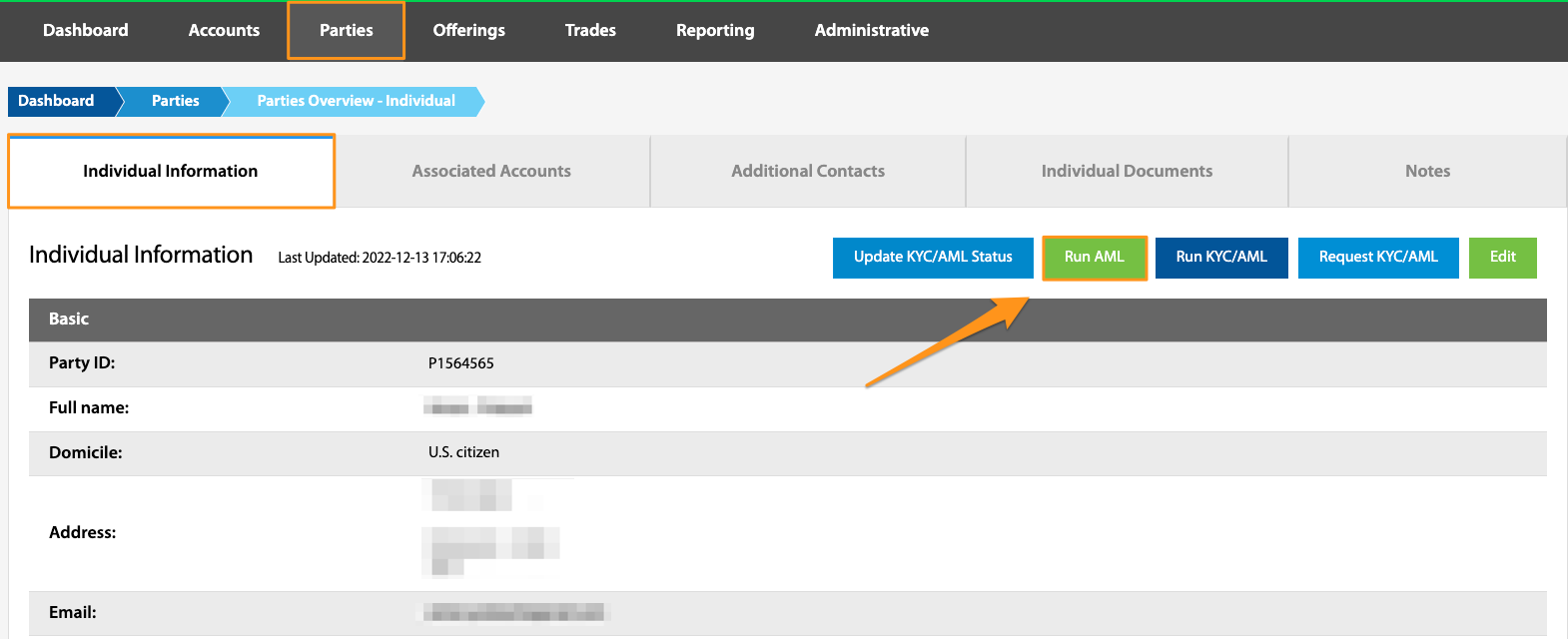Select Parties in the top navigation

point(347,30)
